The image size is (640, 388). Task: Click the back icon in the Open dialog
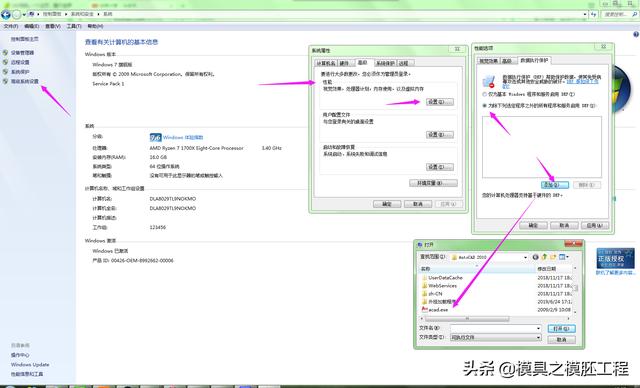[x=536, y=257]
